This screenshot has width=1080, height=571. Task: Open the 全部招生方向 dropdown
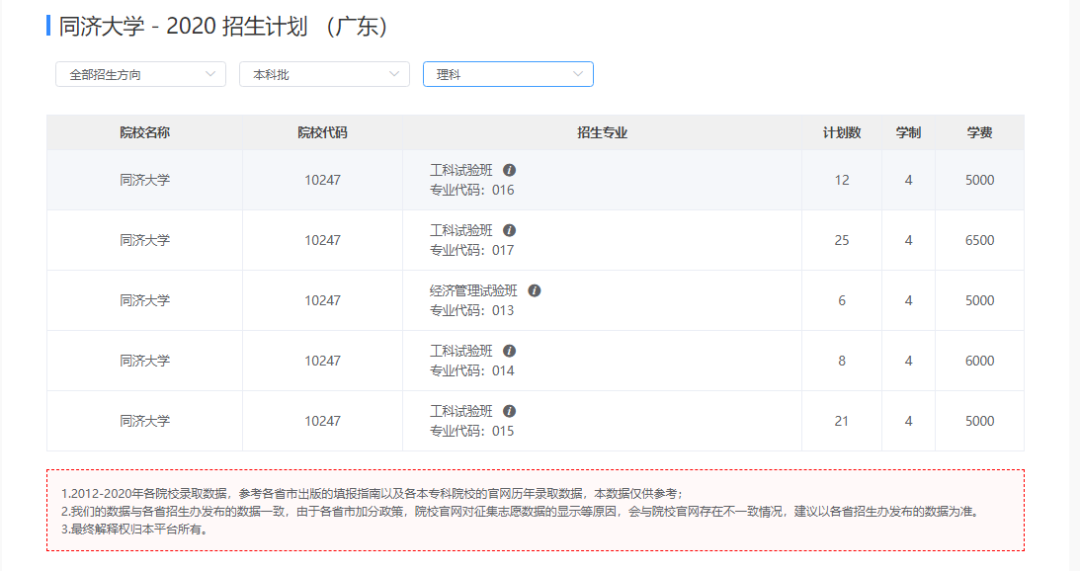click(141, 74)
